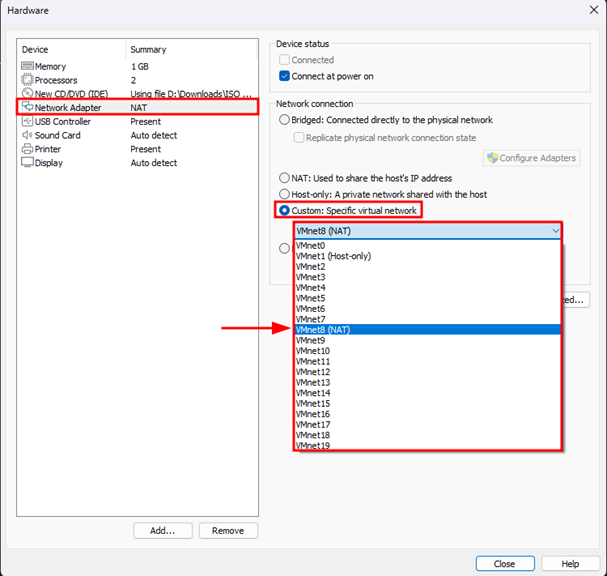This screenshot has width=607, height=576.
Task: Click the Sound Card speaker icon
Action: pos(27,135)
